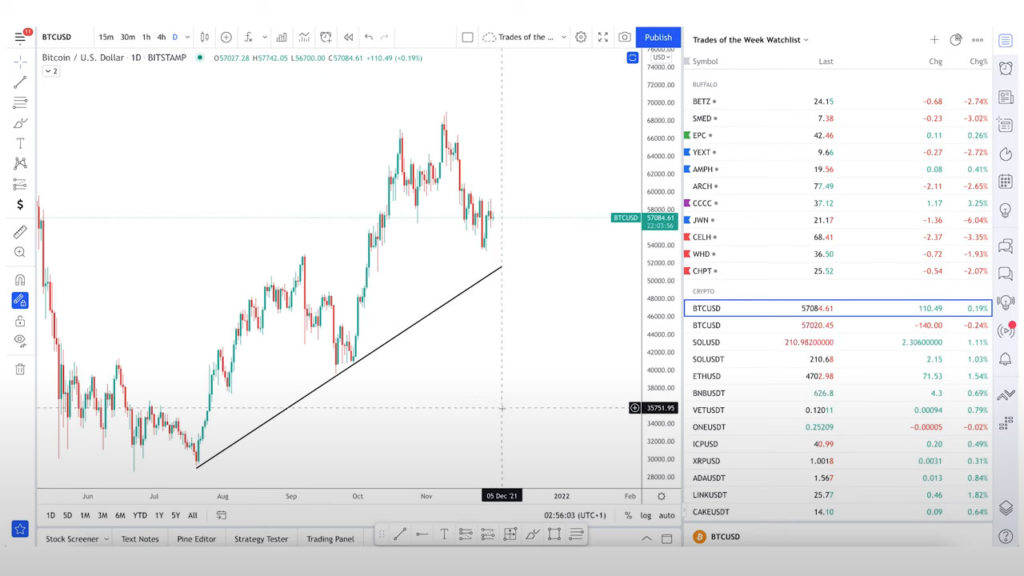Open the time interval dropdown arrow
1024x576 pixels.
click(x=187, y=37)
